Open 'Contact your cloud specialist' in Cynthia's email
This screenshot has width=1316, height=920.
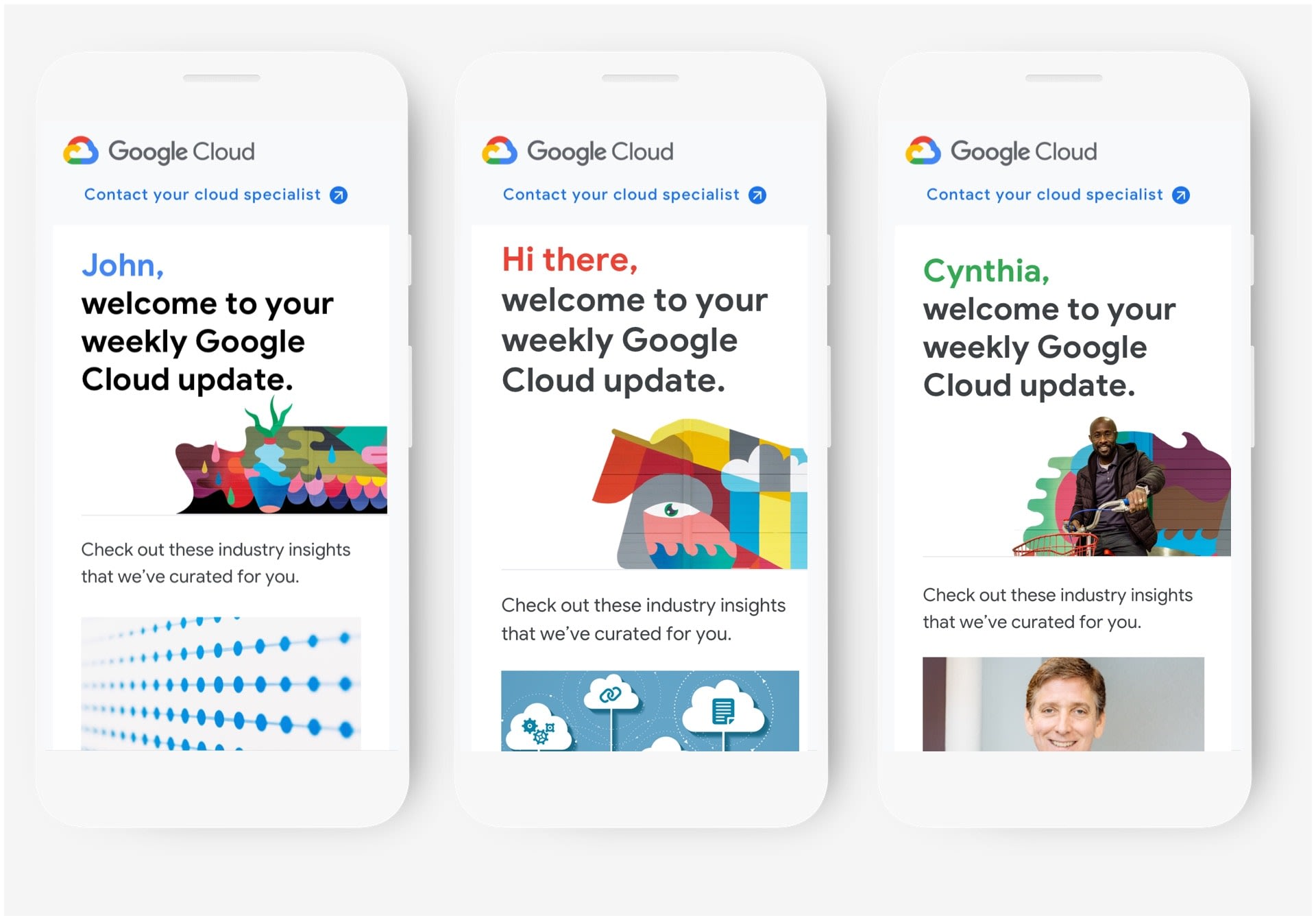pyautogui.click(x=1045, y=195)
